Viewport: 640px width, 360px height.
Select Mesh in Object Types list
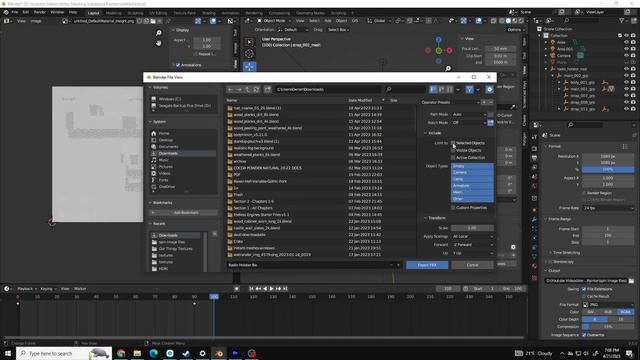tap(472, 192)
